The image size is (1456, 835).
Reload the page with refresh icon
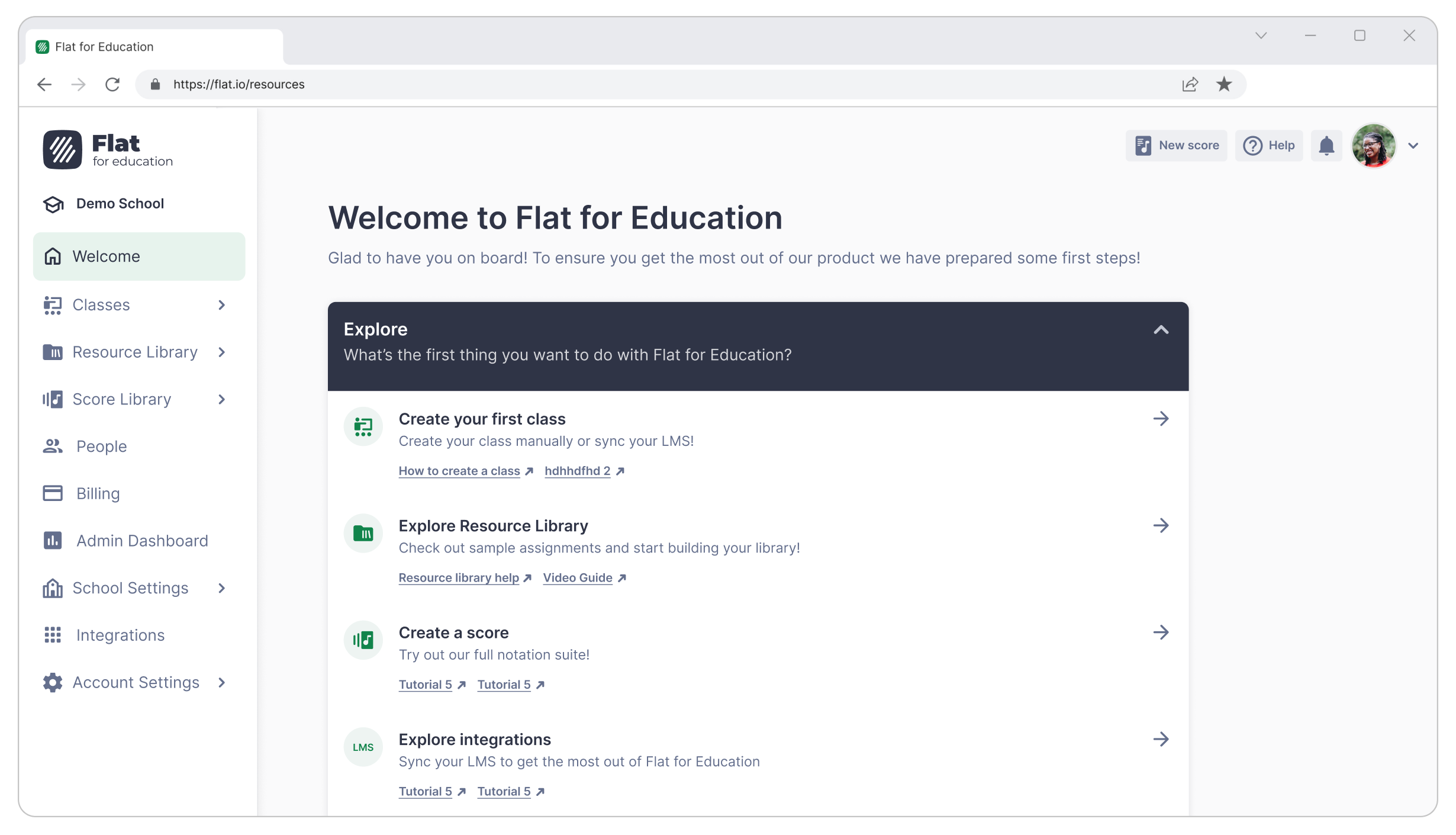click(112, 85)
